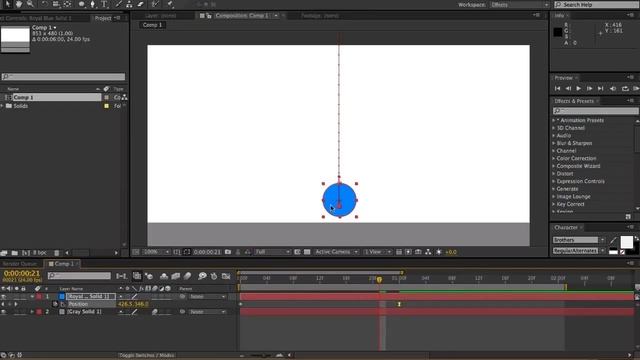The height and width of the screenshot is (360, 640).
Task: Expand the Color Correction effects category
Action: coord(553,158)
